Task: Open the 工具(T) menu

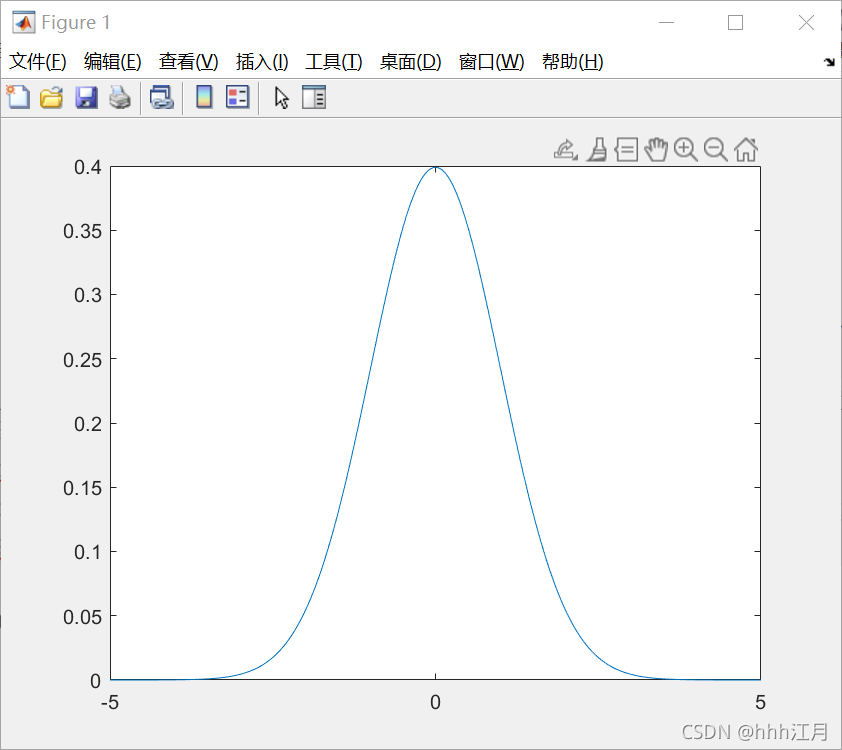Action: 333,62
